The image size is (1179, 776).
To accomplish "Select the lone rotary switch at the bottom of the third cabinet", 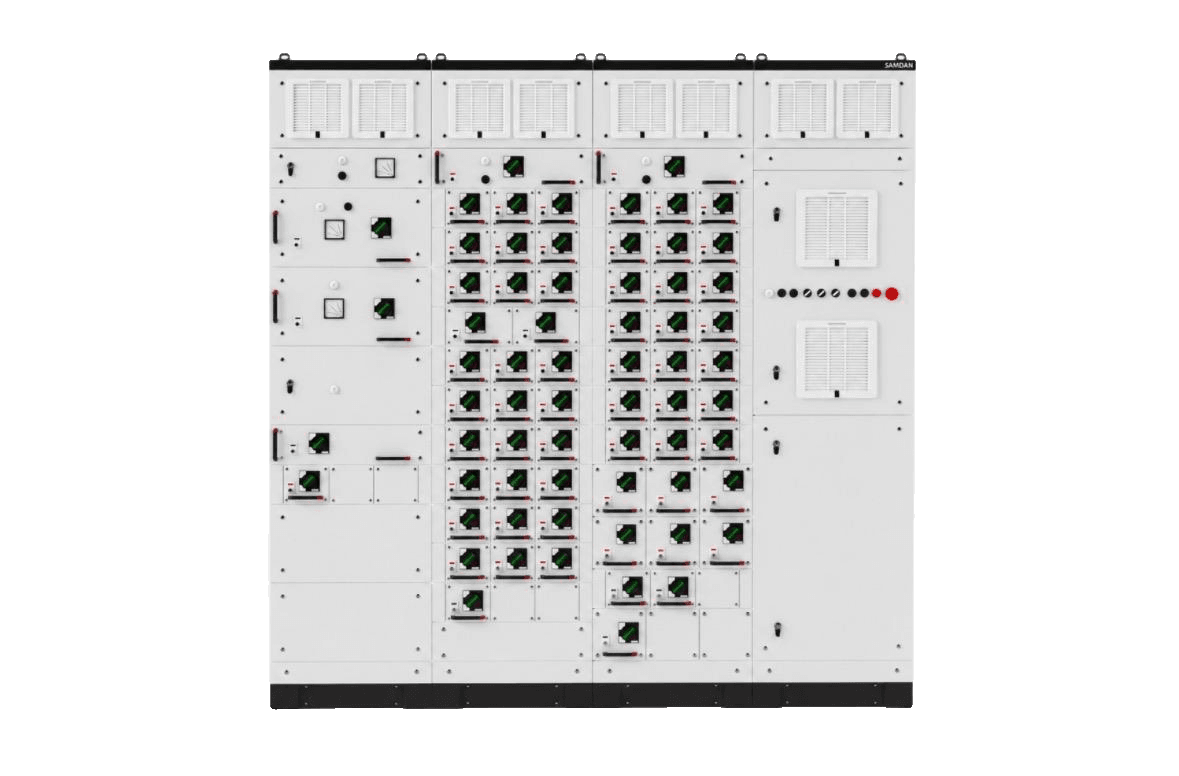I will pos(629,632).
